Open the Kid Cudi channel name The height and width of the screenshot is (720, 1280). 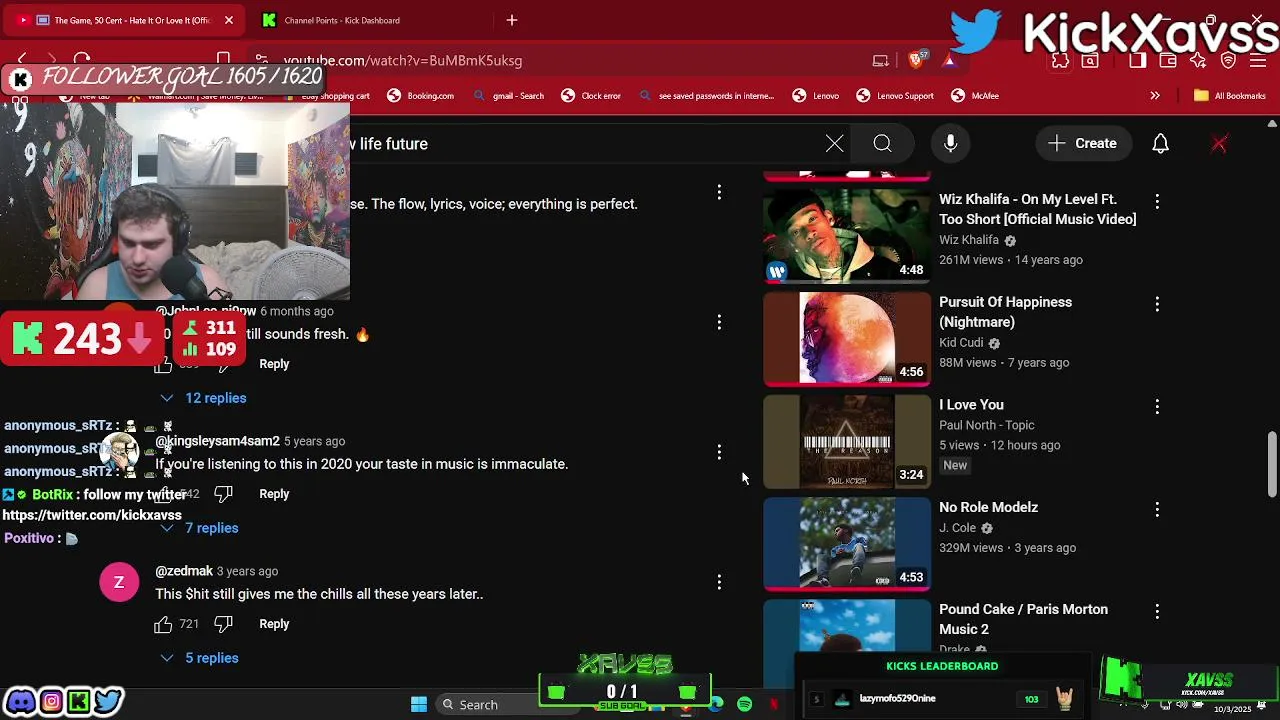tap(961, 343)
